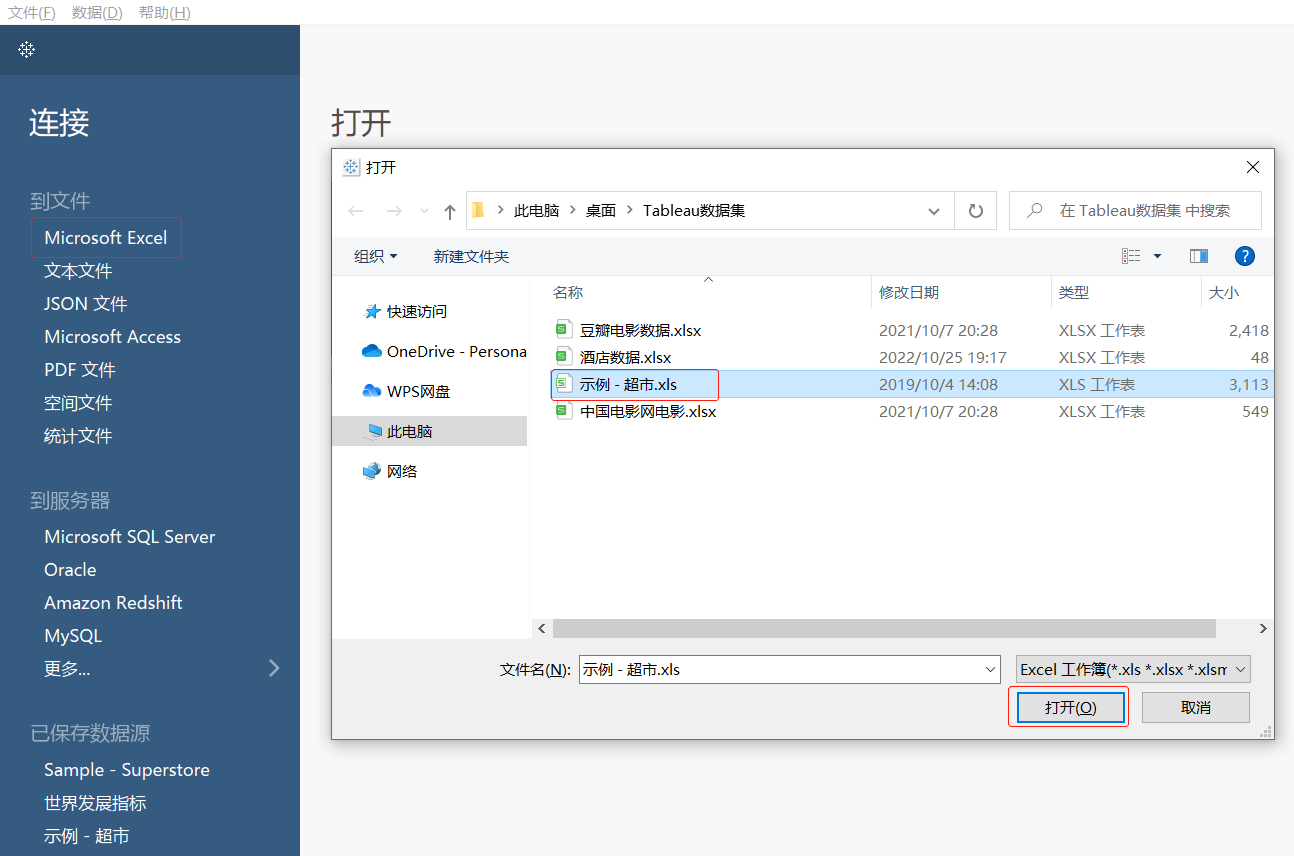1294x856 pixels.
Task: Click the file icon of 示例 - 超市.xls
Action: [563, 384]
